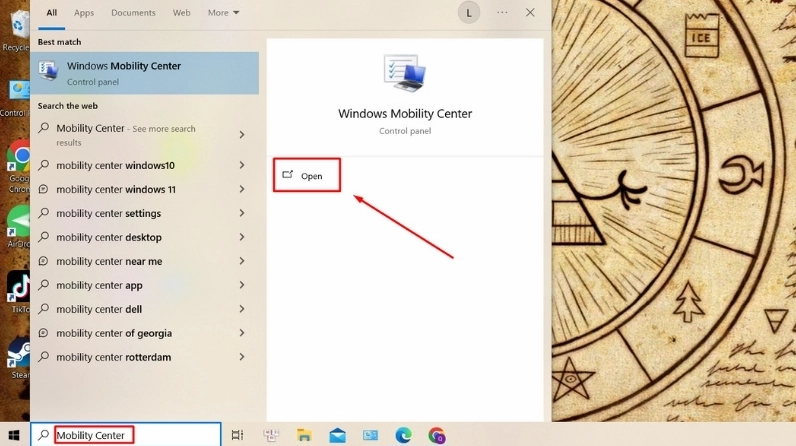
Task: Open the Chrome icon on the taskbar
Action: (437, 435)
